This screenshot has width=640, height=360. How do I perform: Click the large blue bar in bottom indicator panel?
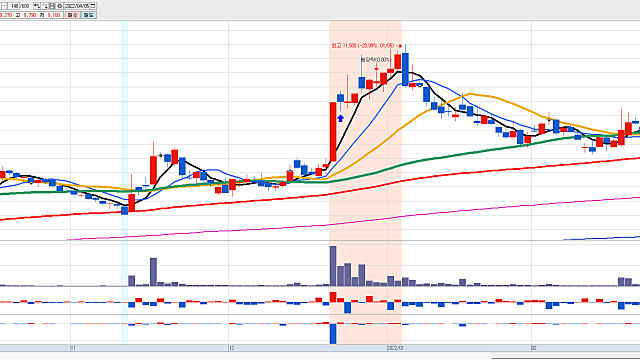pos(333,333)
